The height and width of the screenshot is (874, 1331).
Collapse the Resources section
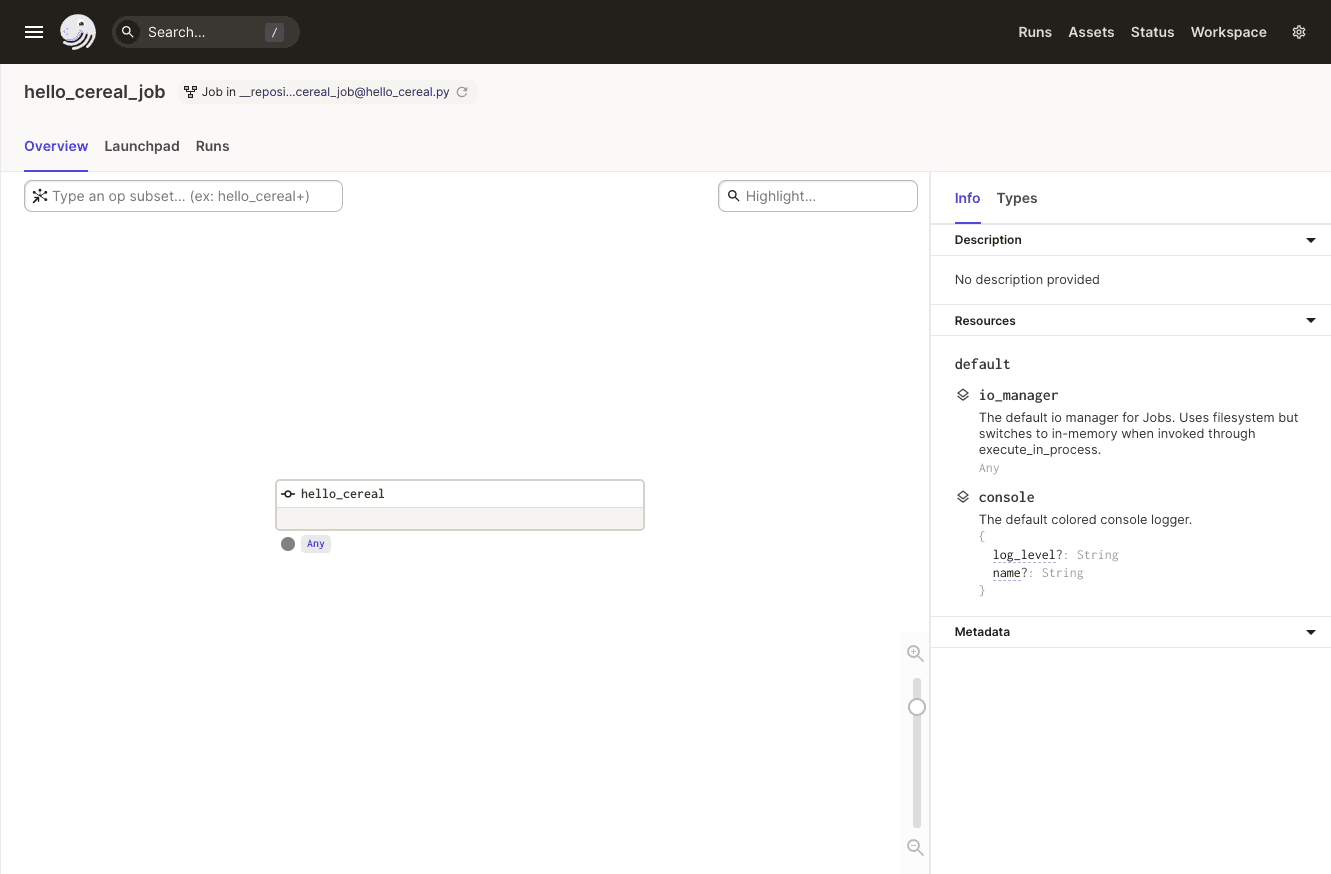[1311, 321]
